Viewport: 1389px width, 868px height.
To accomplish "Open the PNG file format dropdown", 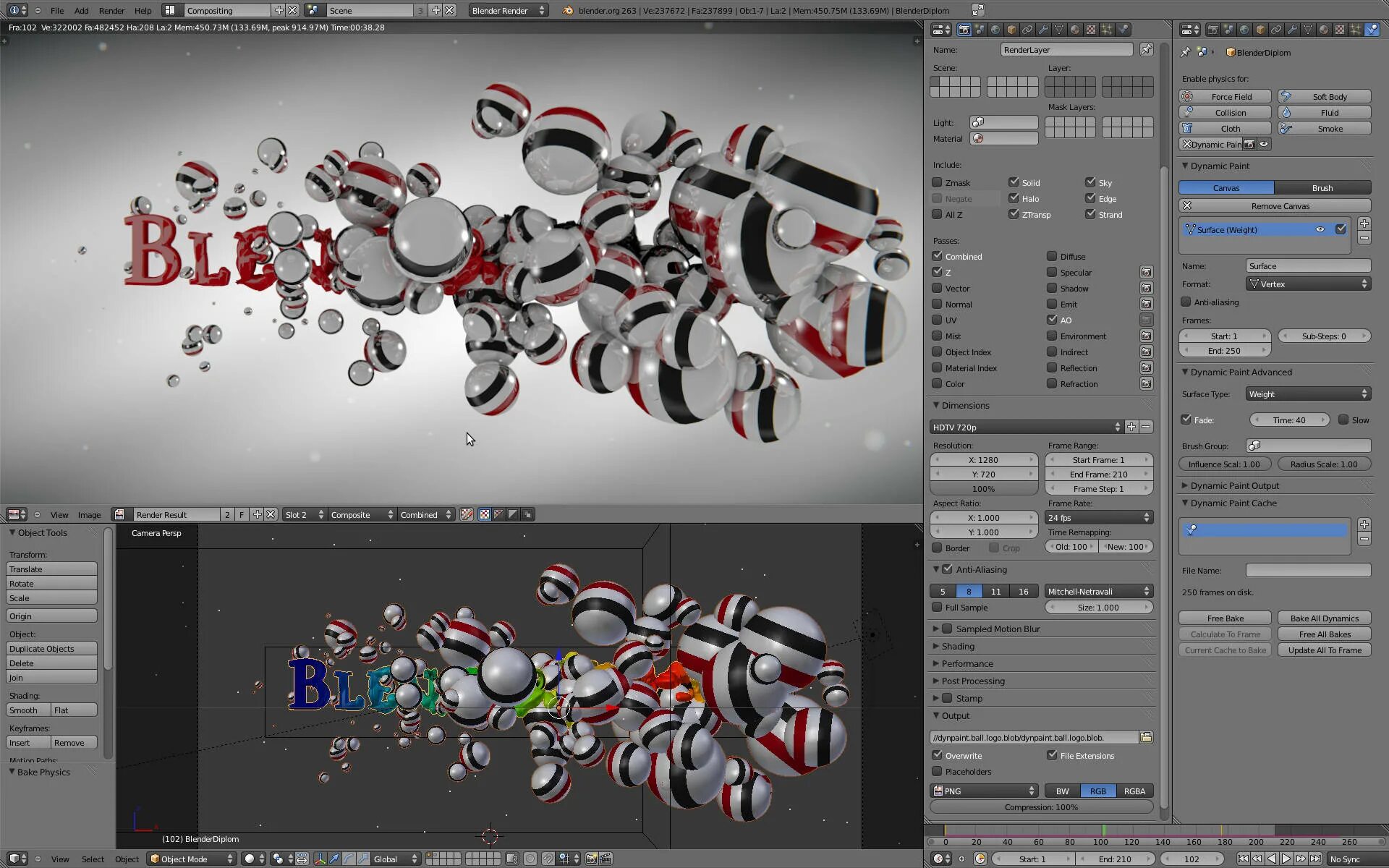I will point(984,791).
